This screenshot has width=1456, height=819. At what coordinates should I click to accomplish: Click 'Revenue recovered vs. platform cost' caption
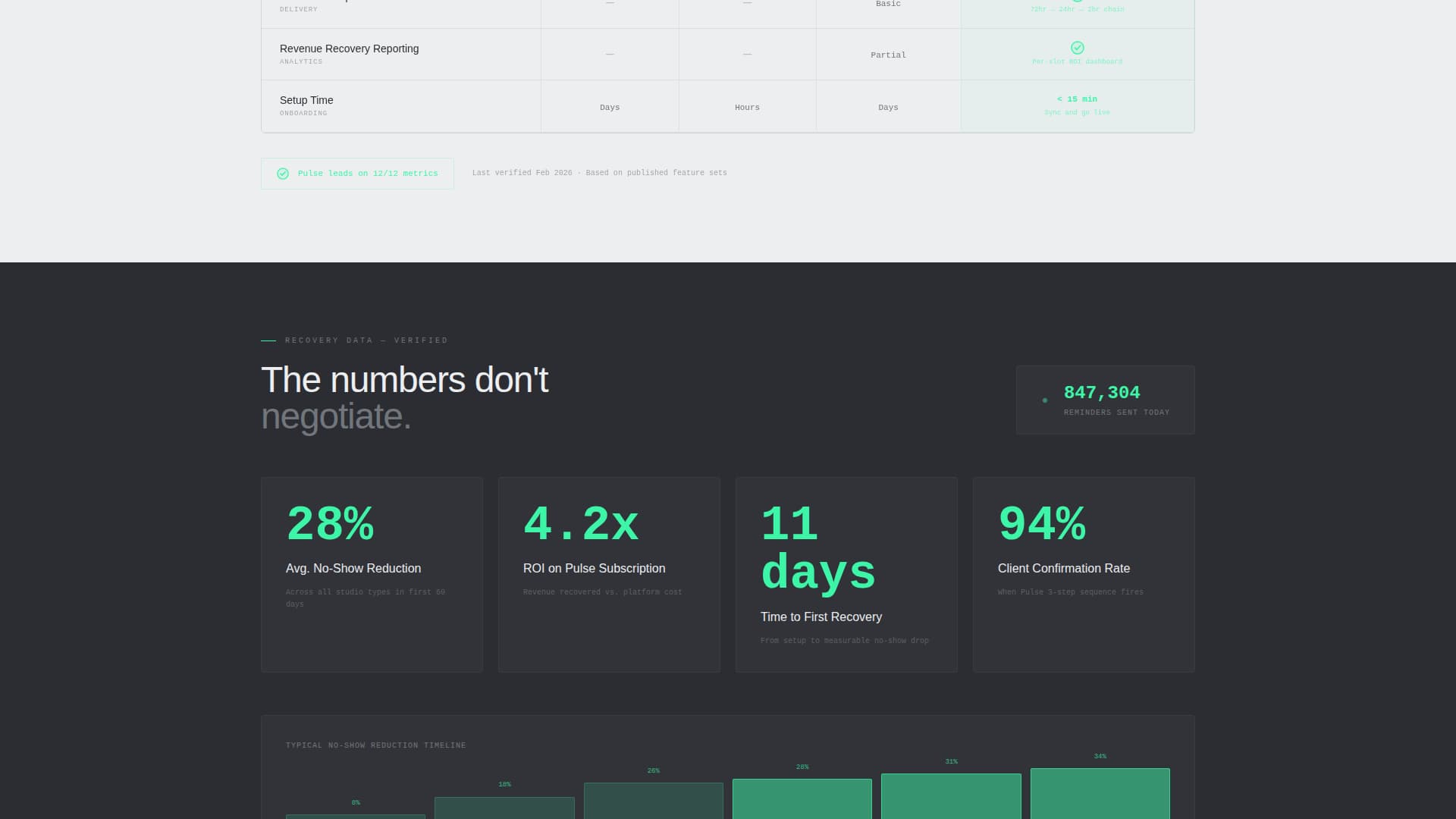603,592
